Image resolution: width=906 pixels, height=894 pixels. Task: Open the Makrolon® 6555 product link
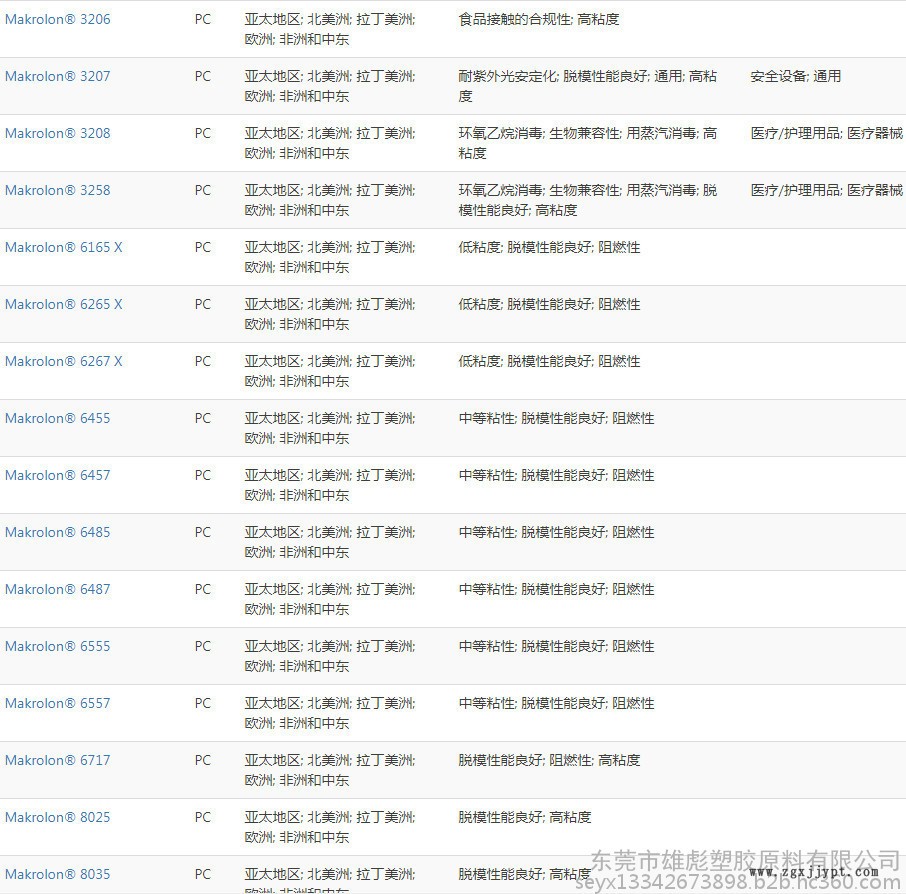click(x=57, y=646)
